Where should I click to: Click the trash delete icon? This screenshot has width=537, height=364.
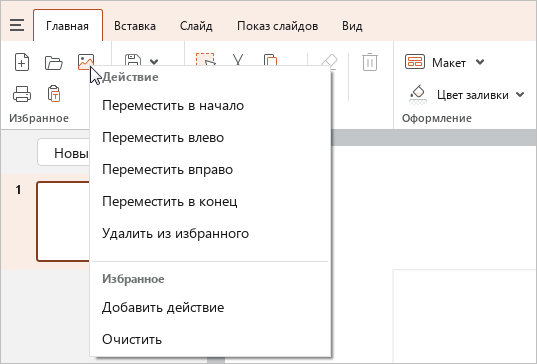click(x=370, y=62)
